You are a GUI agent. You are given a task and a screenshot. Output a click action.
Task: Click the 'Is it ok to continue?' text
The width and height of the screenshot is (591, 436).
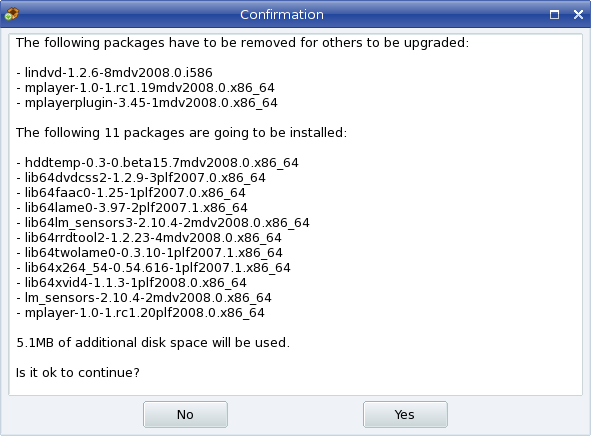tap(78, 373)
